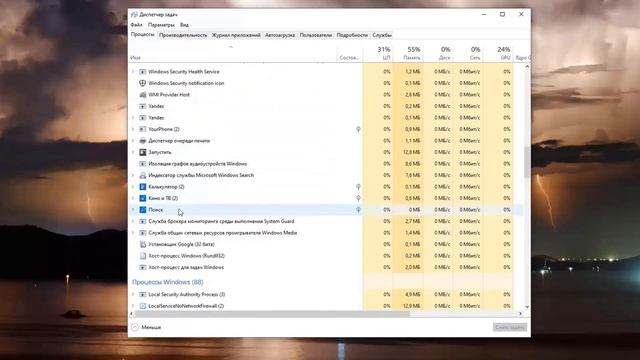Open the Параметры menu
The height and width of the screenshot is (360, 640).
click(x=161, y=25)
